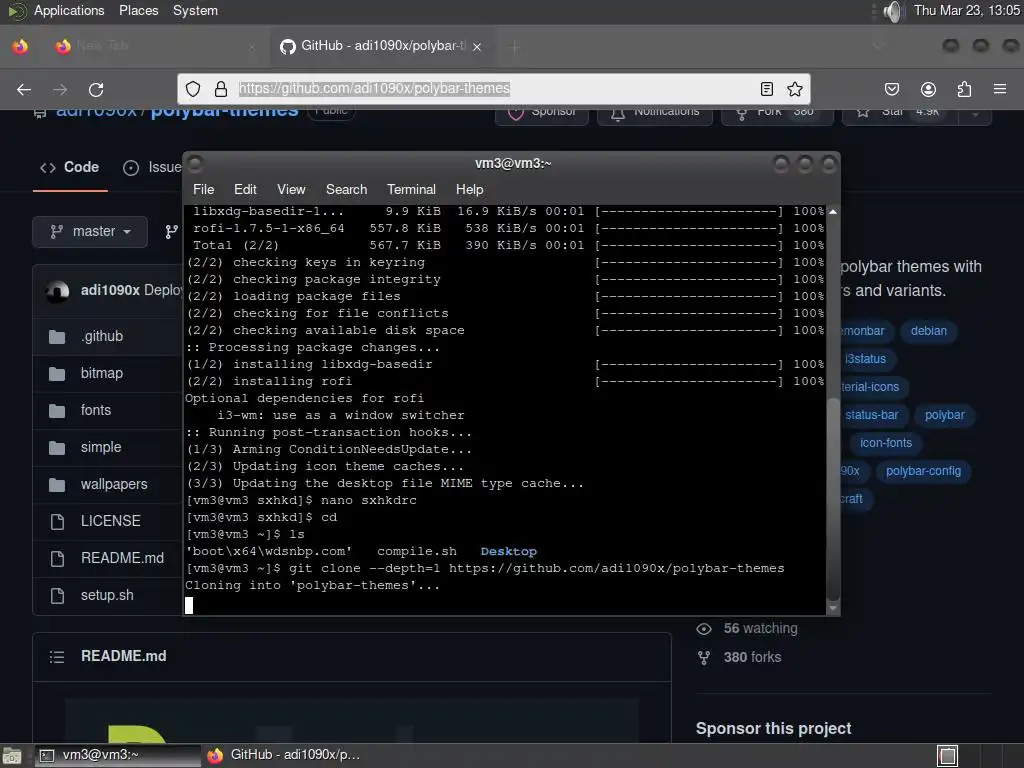Screen dimensions: 1024x768
Task: Click the Firefox address bar URL
Action: (374, 89)
